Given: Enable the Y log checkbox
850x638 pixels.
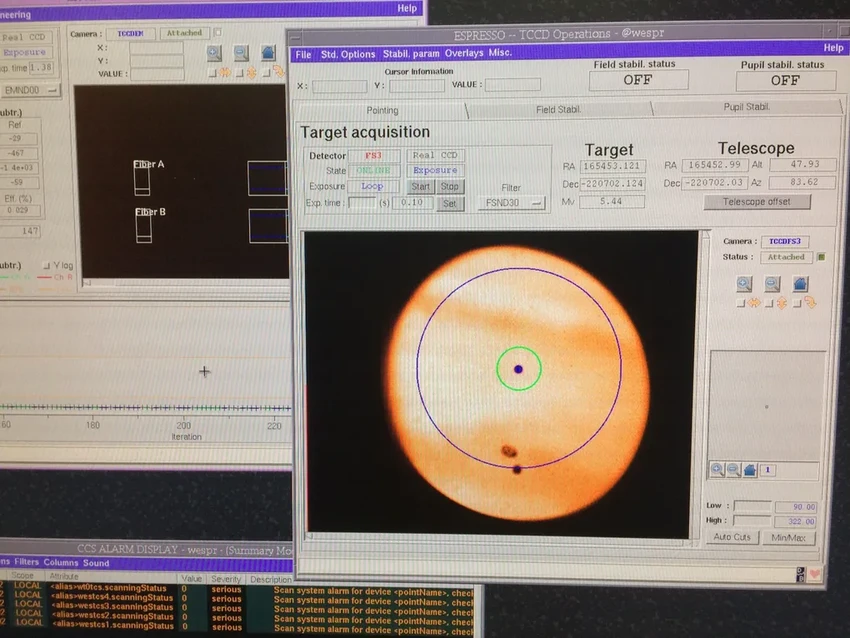Looking at the screenshot, I should click(46, 265).
